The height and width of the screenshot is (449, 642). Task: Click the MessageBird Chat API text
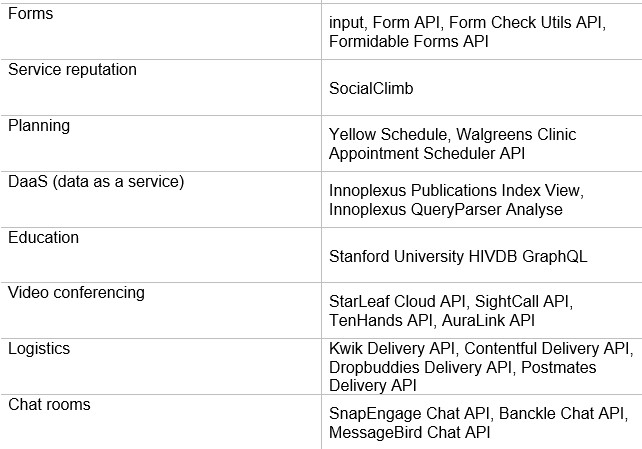click(410, 432)
